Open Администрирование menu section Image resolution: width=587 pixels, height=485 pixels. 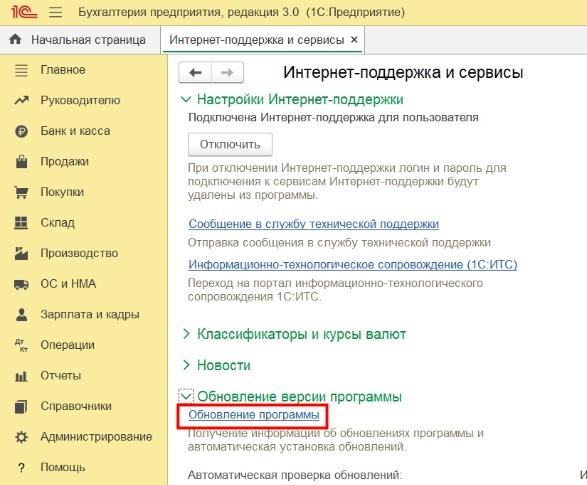pos(96,437)
